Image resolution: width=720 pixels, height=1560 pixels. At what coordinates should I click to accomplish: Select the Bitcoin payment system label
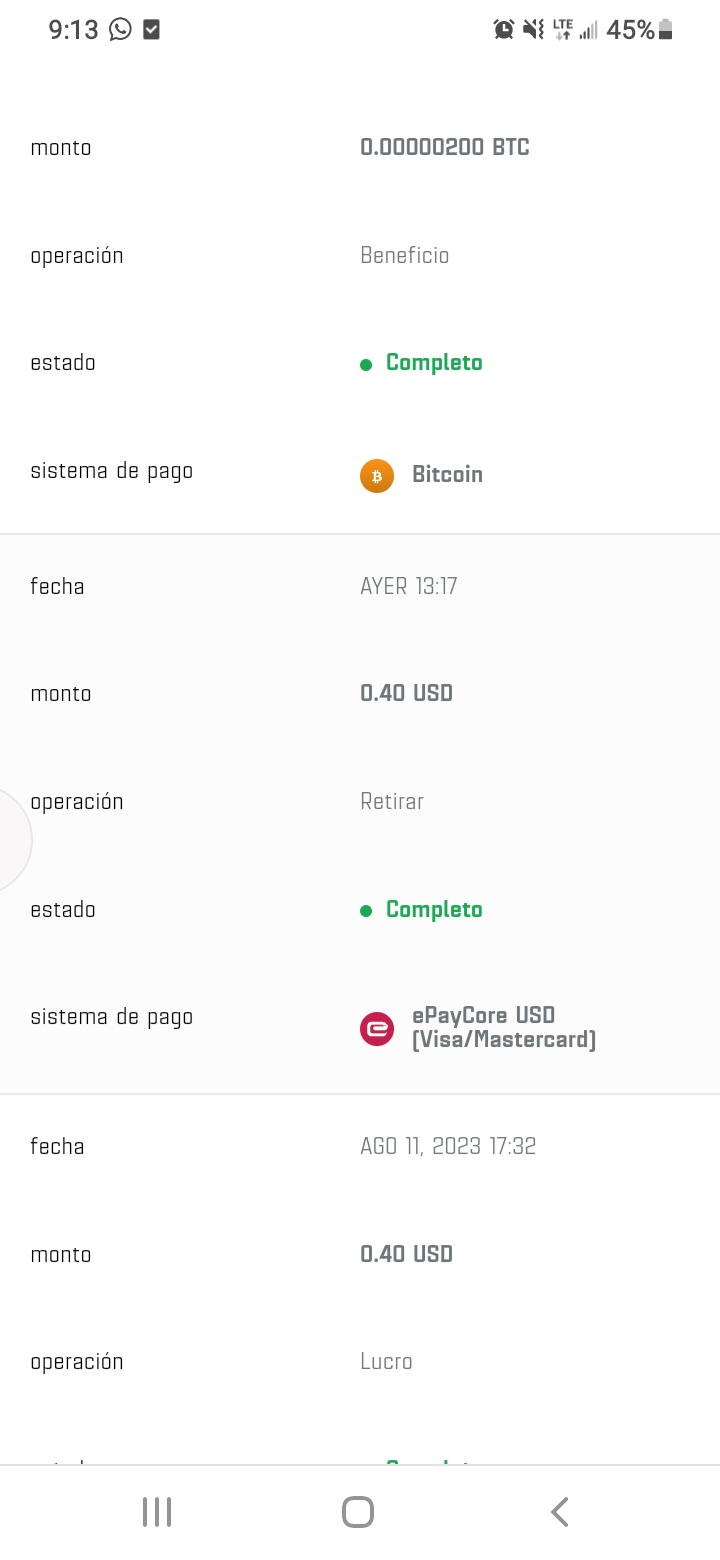click(447, 475)
